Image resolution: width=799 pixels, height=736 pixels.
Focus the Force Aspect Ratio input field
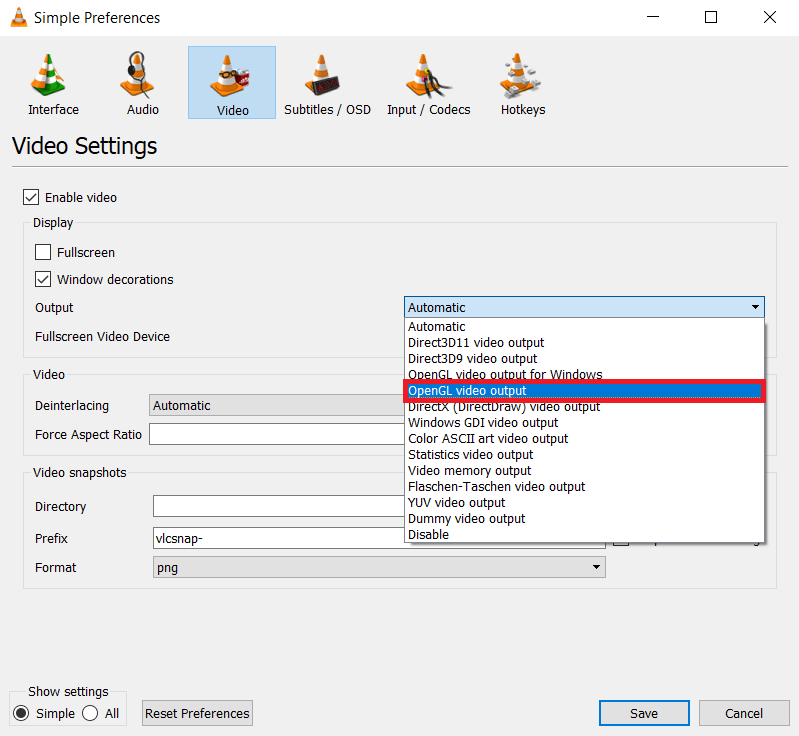(277, 434)
